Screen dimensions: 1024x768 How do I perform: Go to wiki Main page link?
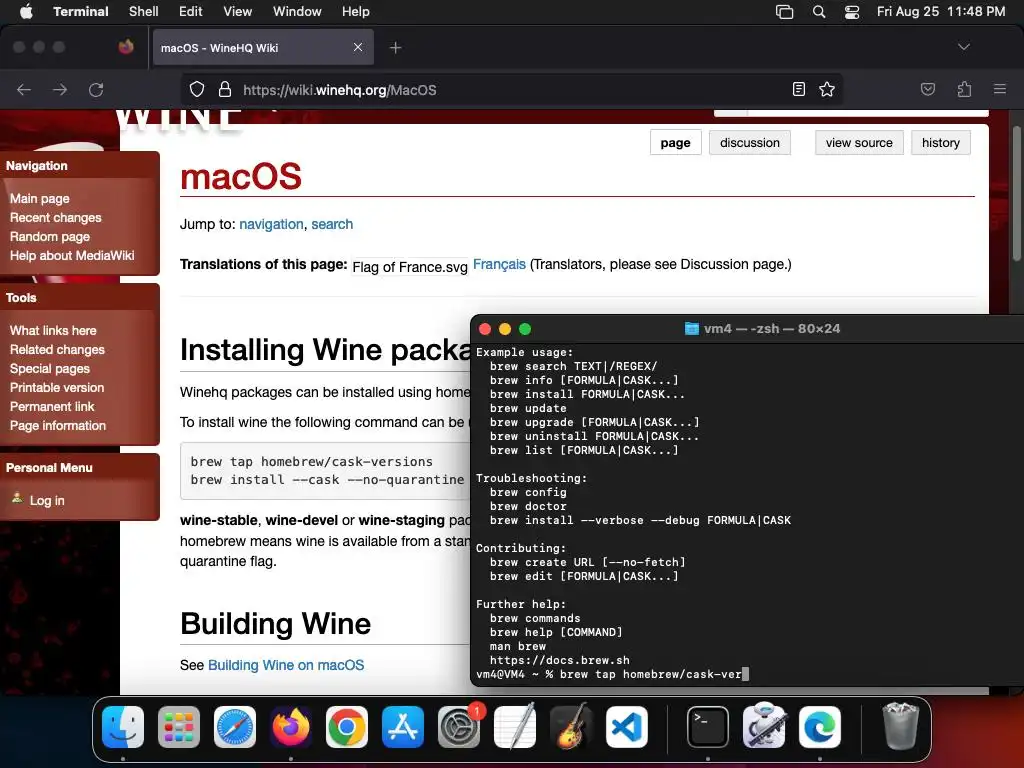coord(40,199)
